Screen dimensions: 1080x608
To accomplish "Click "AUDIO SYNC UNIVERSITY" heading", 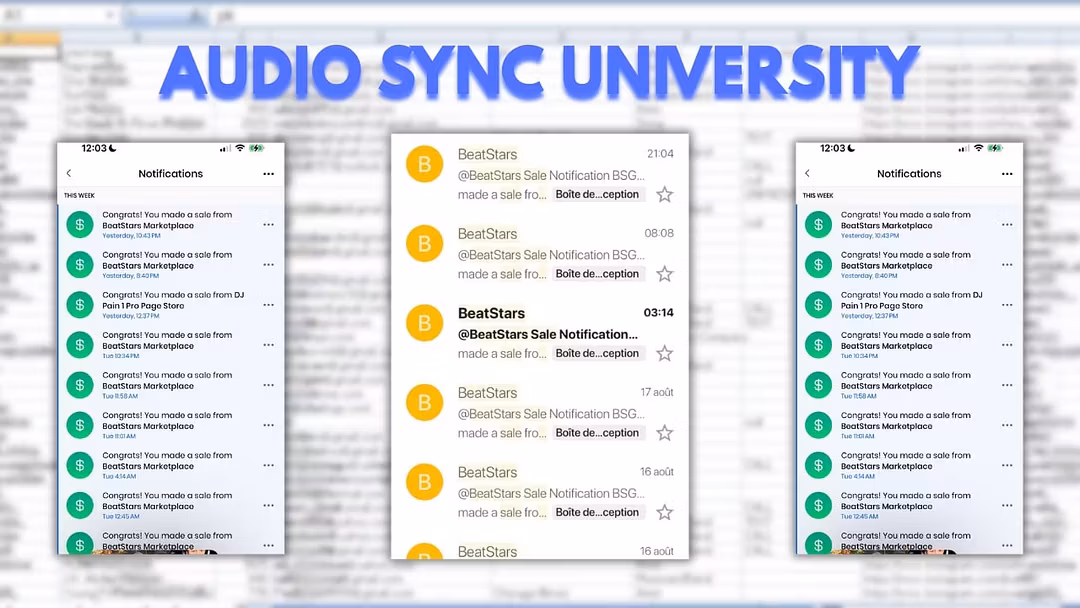I will pos(539,72).
